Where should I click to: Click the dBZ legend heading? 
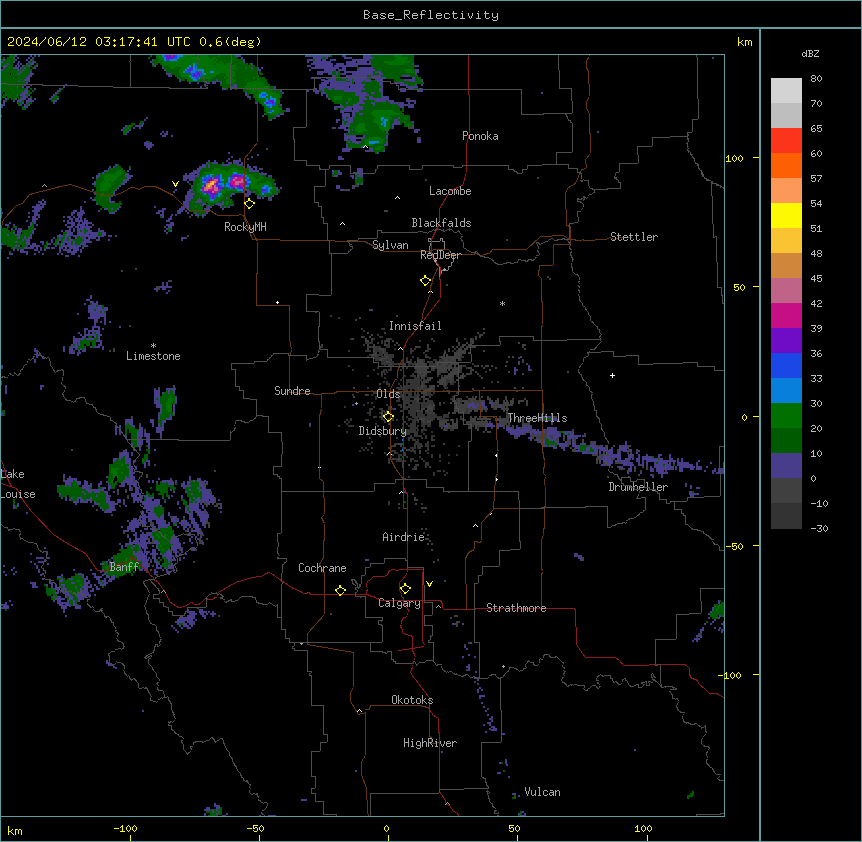pos(810,53)
